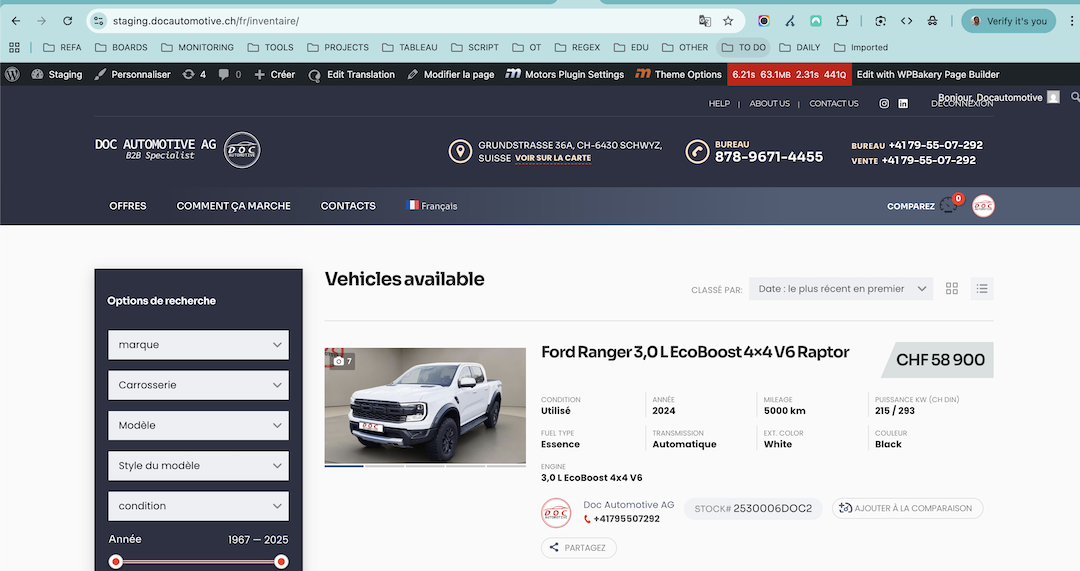The height and width of the screenshot is (571, 1080).
Task: Open the round DOC account avatar in nav
Action: click(x=983, y=206)
